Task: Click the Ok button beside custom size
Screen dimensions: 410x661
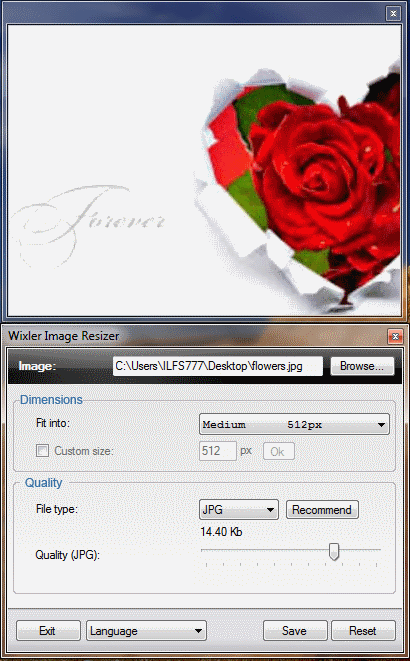Action: [279, 451]
